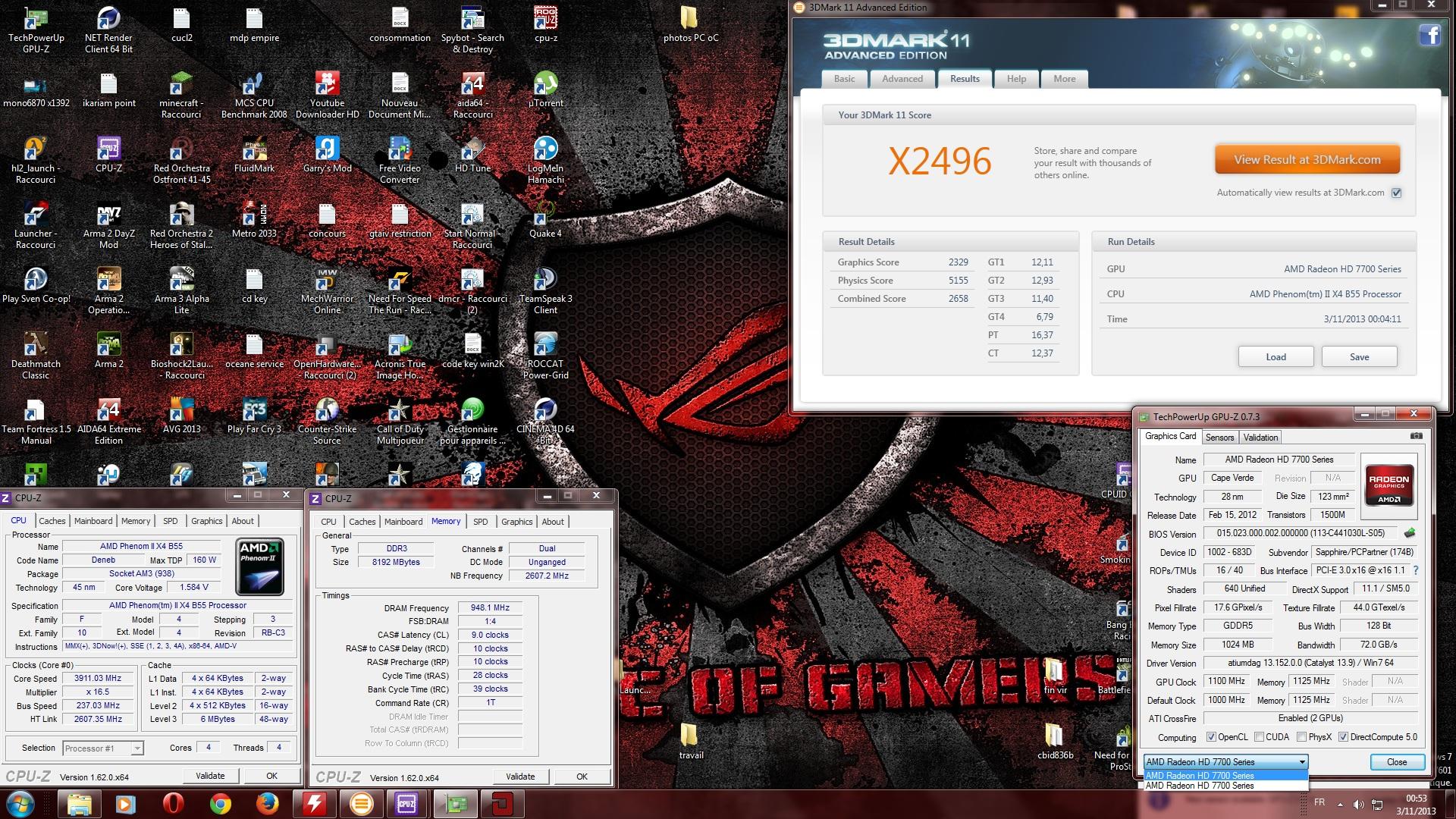Open ROCCAT Power-Grid shortcut

point(545,356)
